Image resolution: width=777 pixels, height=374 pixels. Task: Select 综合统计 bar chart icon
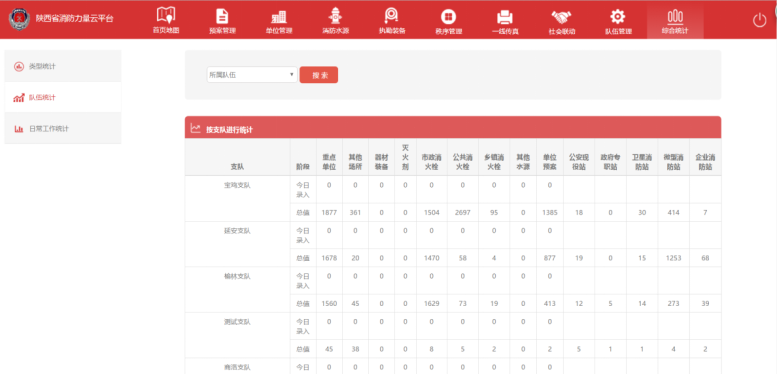675,17
